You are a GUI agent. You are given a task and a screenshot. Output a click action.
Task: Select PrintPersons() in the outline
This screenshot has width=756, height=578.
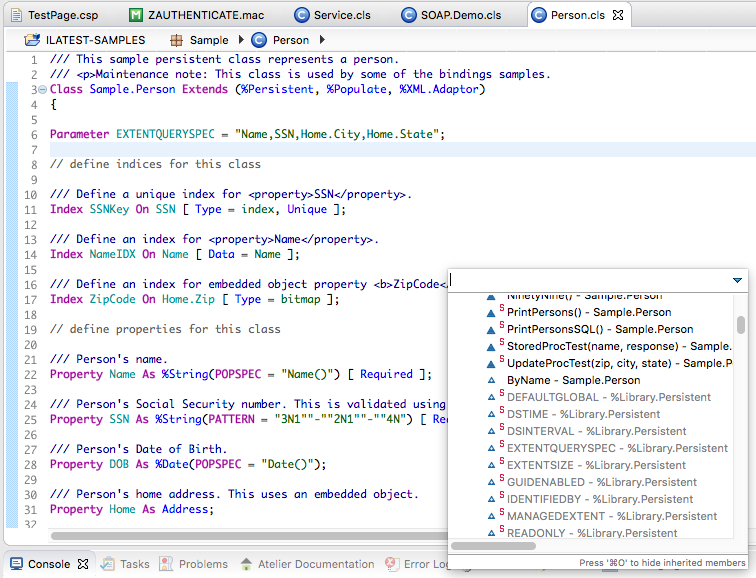(x=589, y=312)
